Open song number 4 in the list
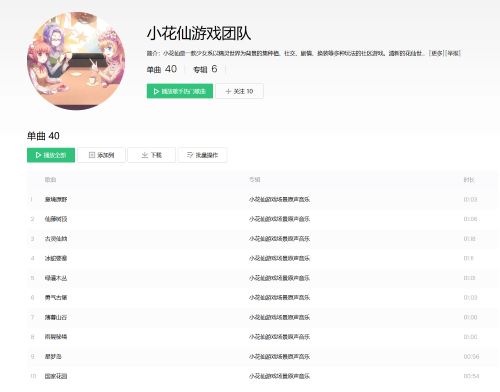The width and height of the screenshot is (500, 392). pyautogui.click(x=56, y=258)
